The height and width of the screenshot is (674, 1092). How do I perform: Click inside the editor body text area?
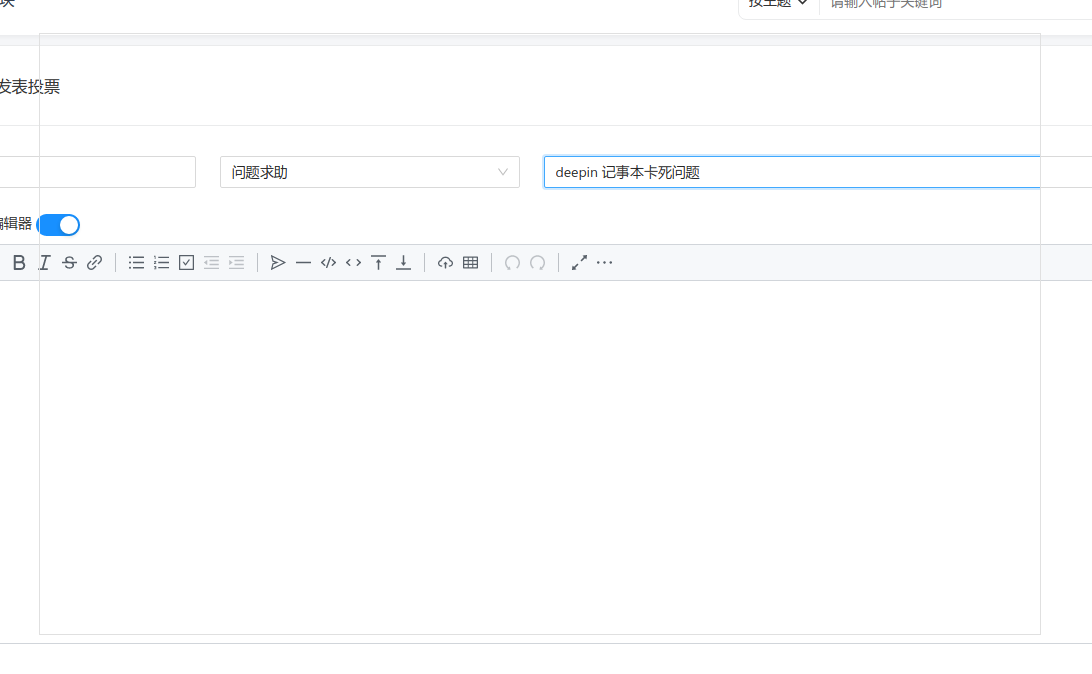coord(546,460)
